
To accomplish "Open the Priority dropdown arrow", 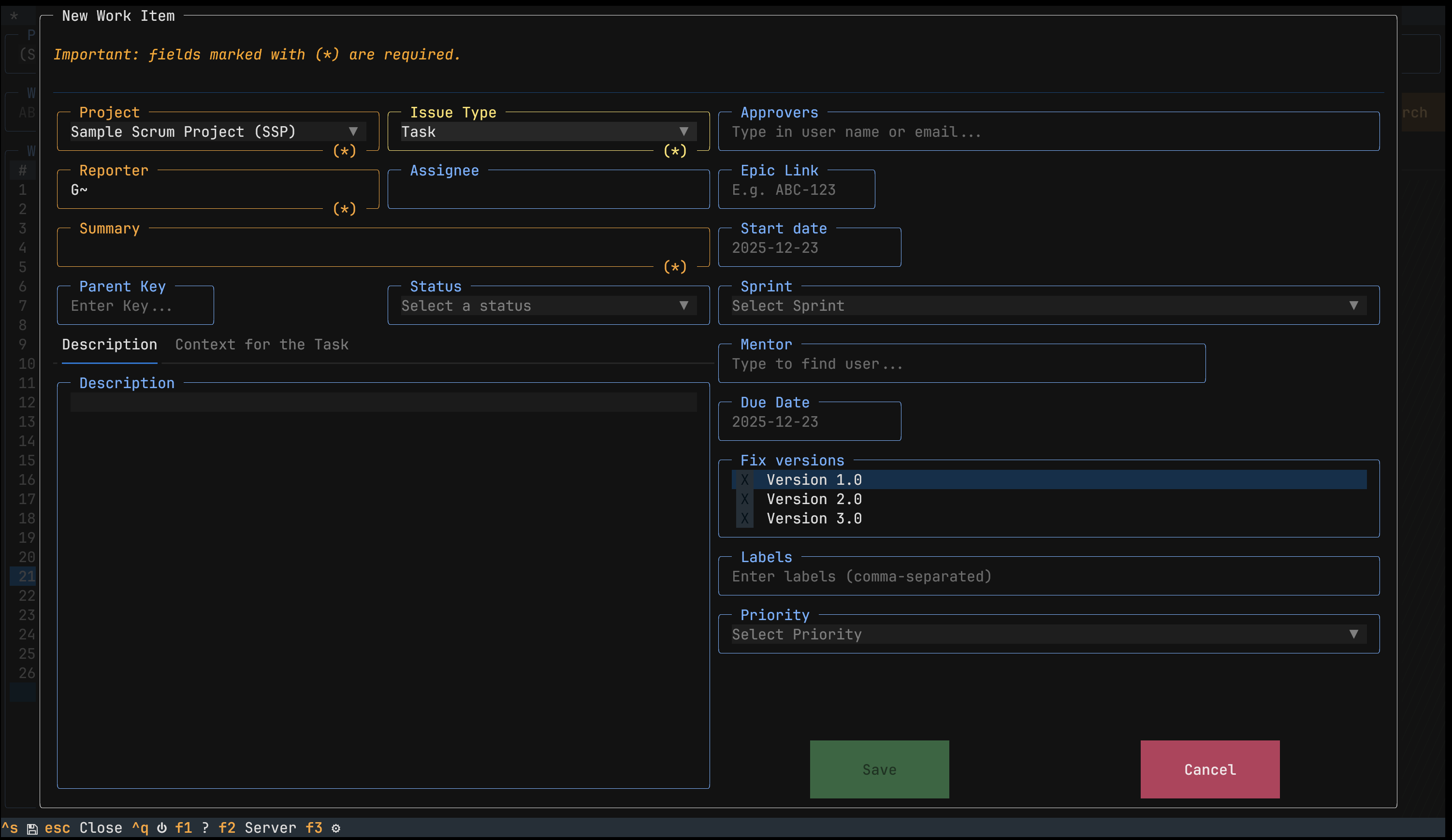I will coord(1353,634).
